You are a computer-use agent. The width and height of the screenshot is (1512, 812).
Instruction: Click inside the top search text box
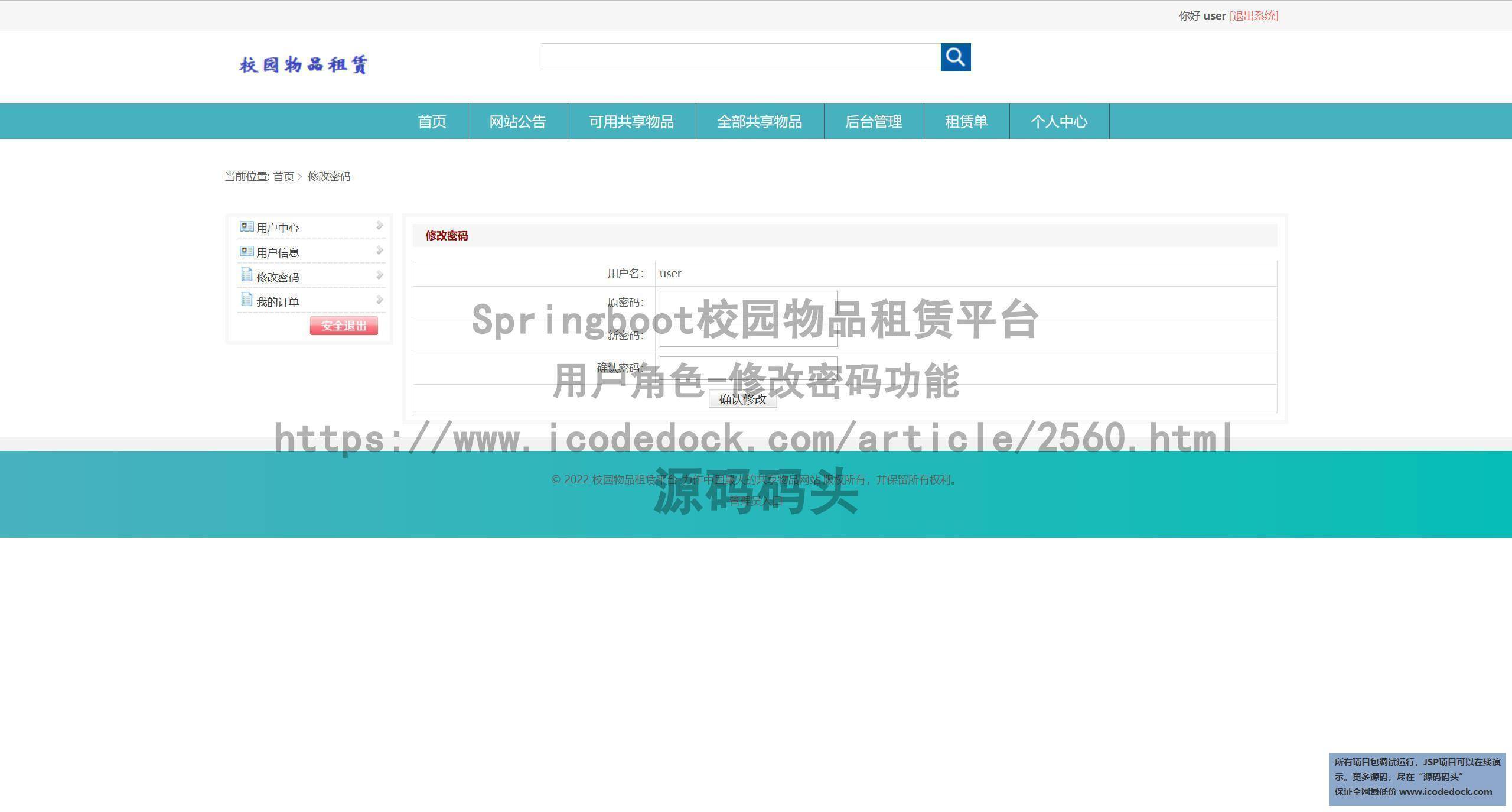[x=741, y=57]
